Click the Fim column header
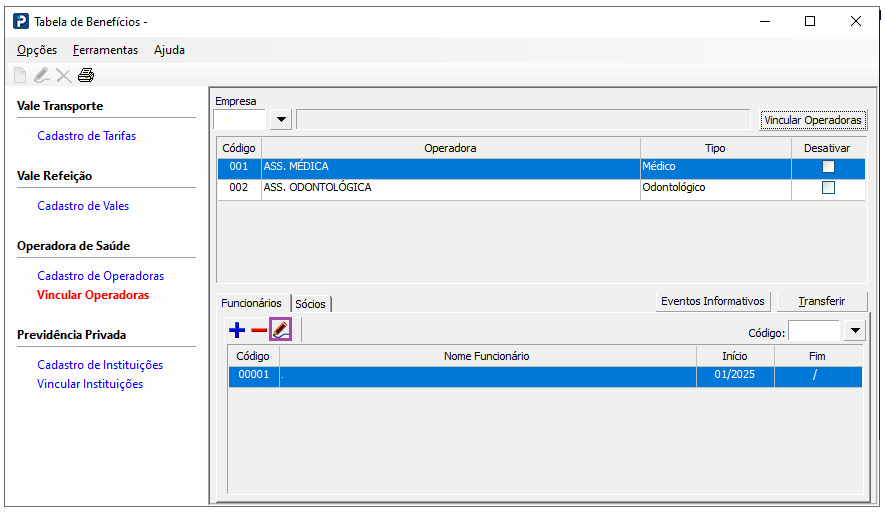885x513 pixels. pyautogui.click(x=817, y=356)
